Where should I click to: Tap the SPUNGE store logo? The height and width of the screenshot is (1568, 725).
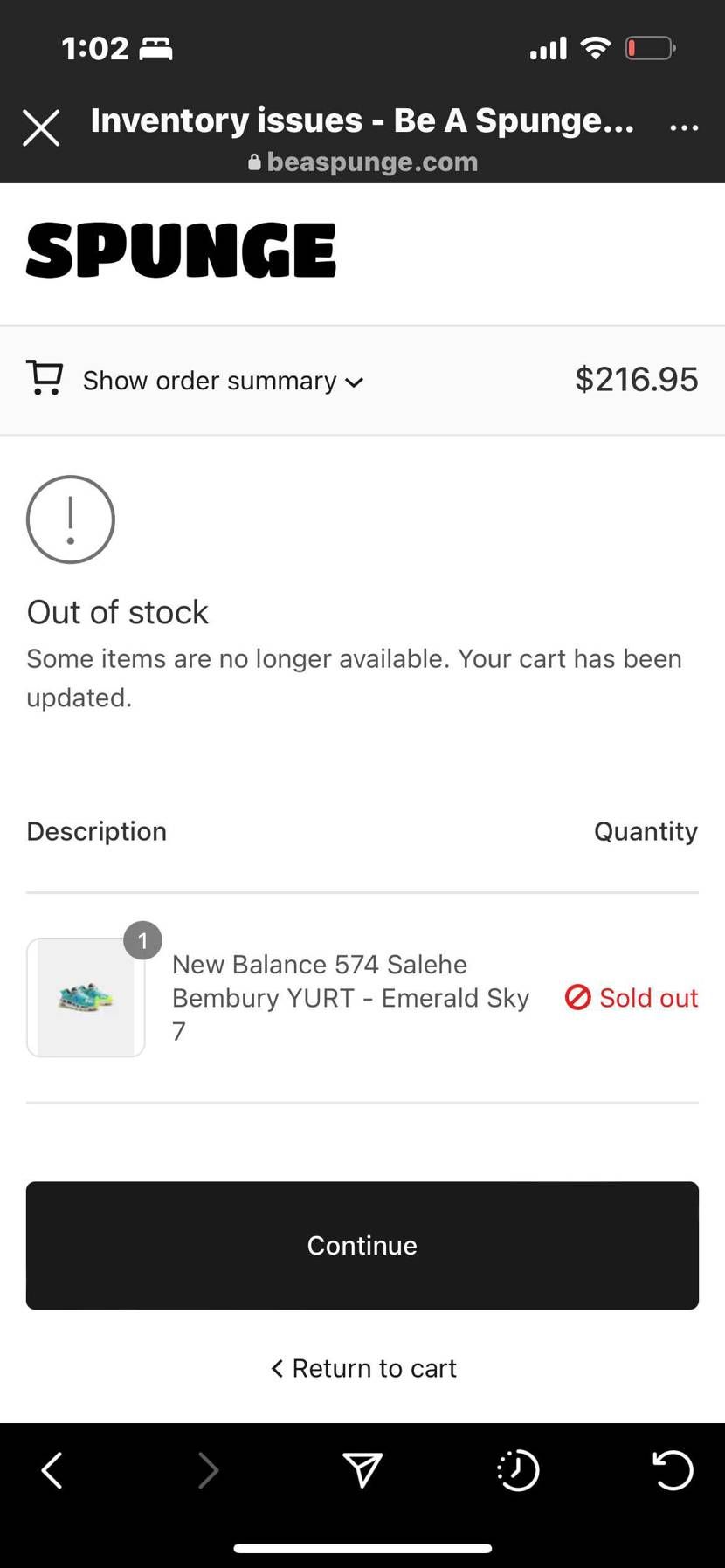(181, 251)
